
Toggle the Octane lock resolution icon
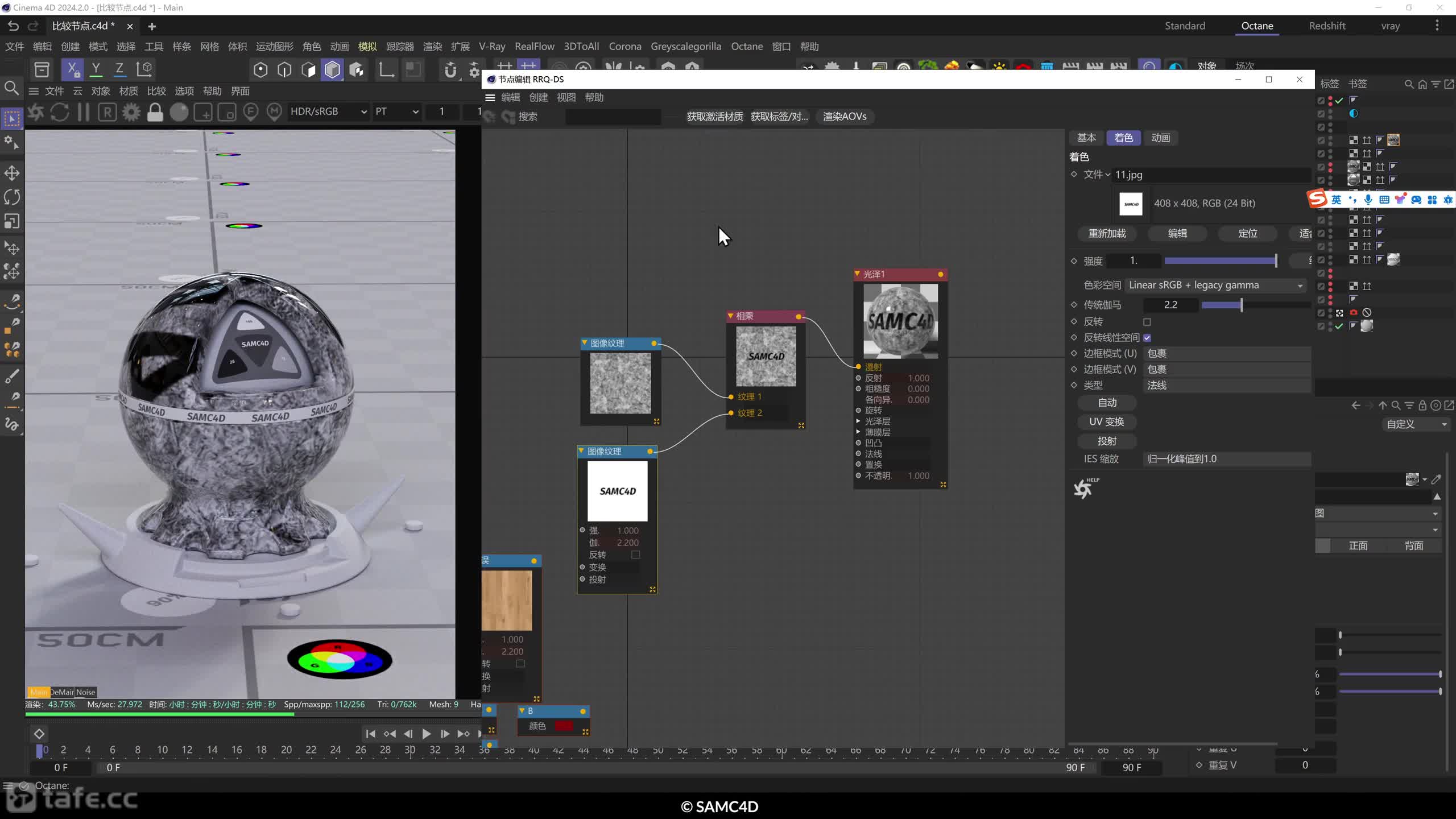tap(155, 112)
